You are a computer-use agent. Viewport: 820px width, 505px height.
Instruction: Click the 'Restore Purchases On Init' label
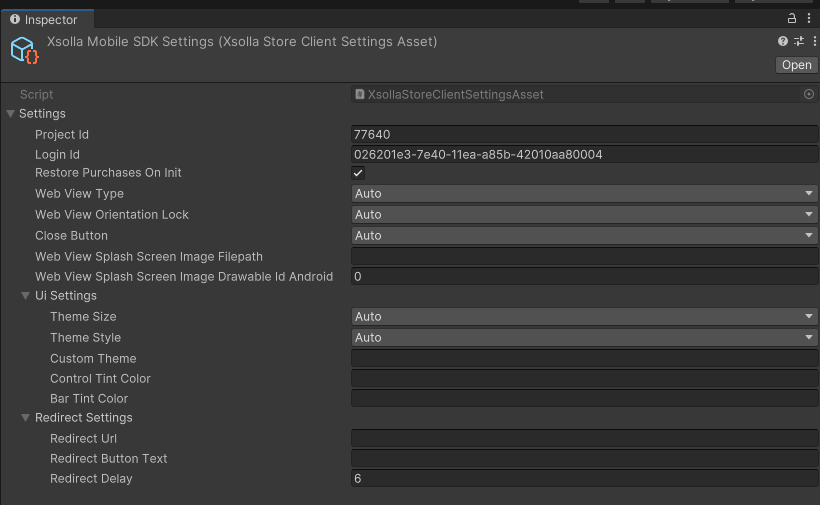point(108,173)
